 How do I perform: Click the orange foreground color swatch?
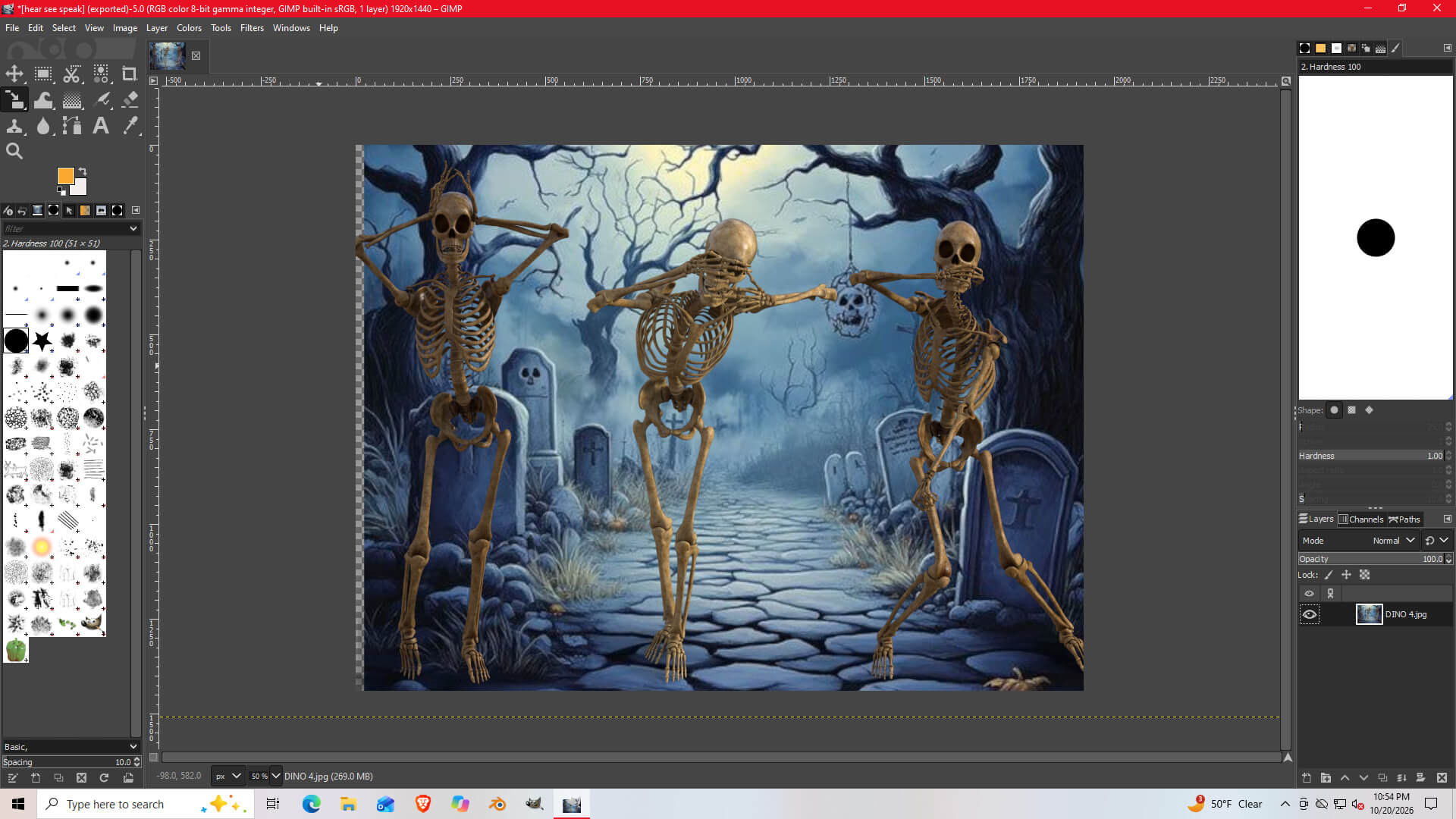[x=66, y=176]
